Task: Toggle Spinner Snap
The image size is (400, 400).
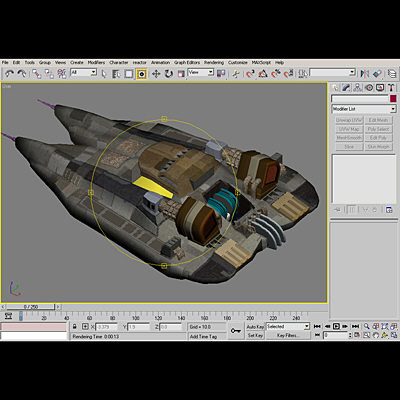Action: 288,74
